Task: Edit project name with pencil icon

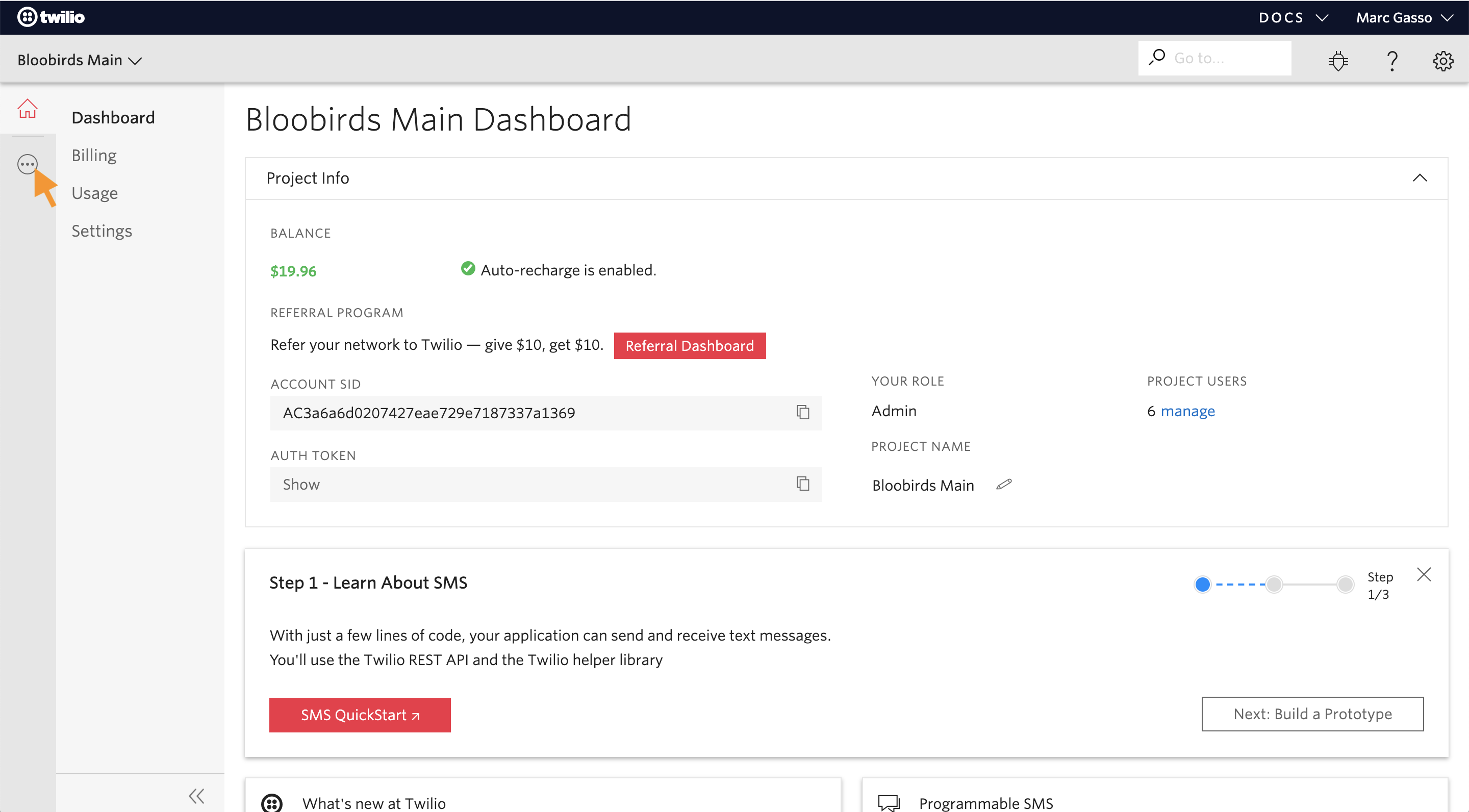Action: click(x=1004, y=485)
